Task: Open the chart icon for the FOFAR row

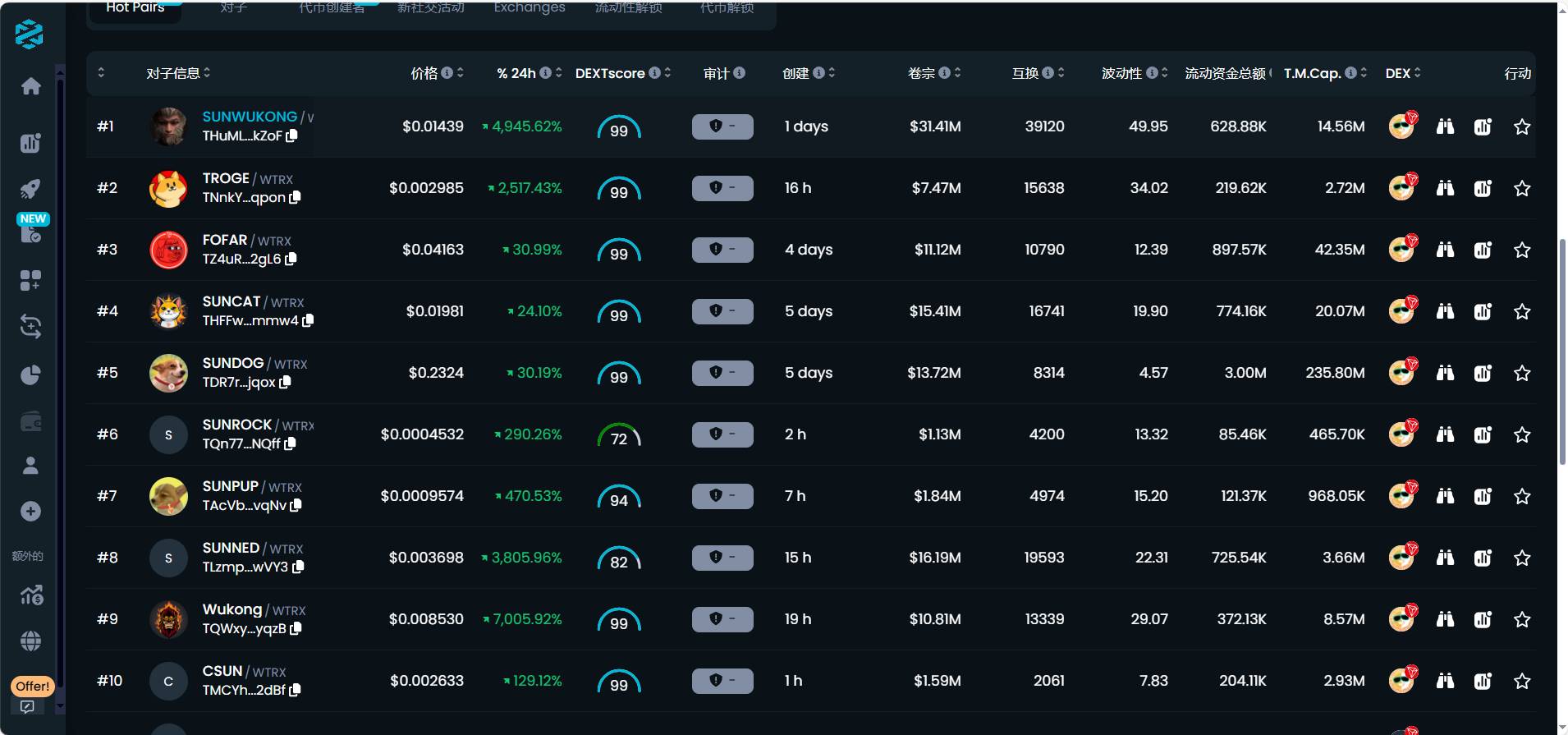Action: [1482, 250]
